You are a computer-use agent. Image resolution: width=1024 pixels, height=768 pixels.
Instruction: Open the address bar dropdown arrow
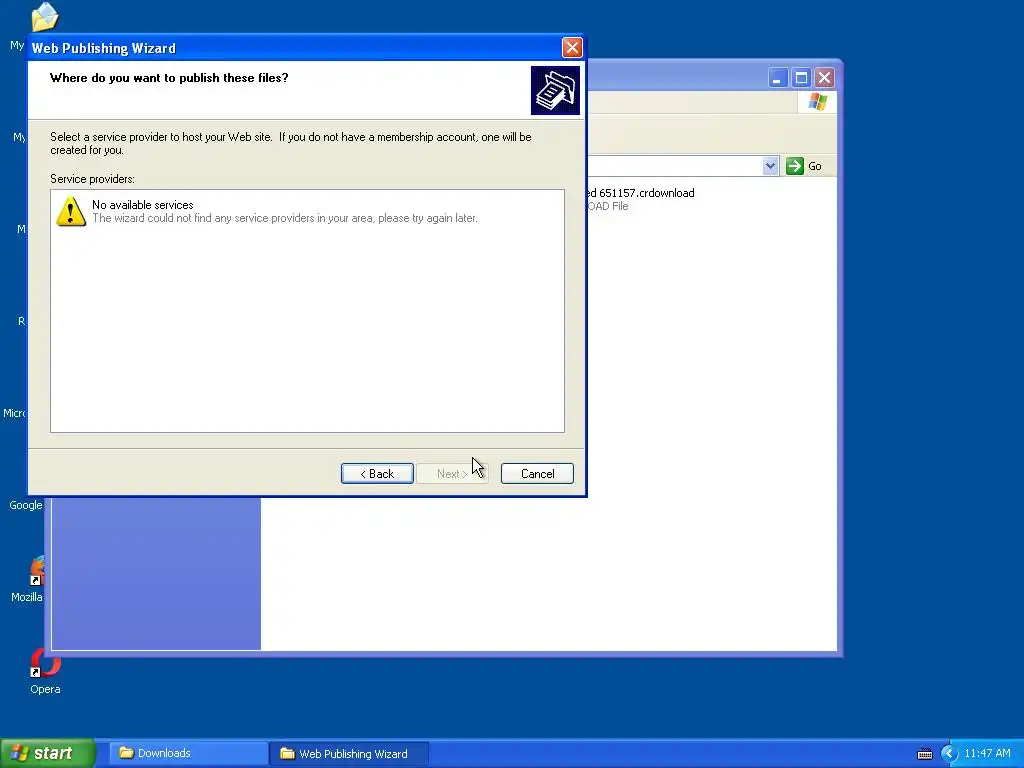(771, 166)
